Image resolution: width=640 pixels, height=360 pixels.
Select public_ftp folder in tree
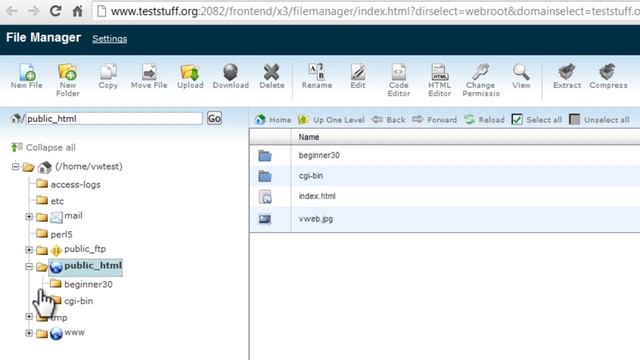tap(85, 249)
